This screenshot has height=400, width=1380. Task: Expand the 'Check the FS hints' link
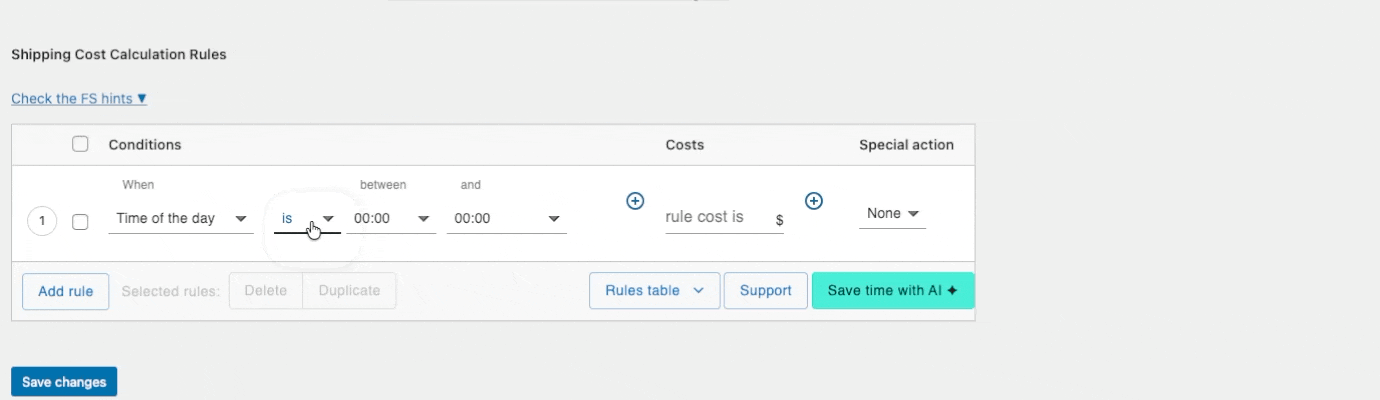click(x=79, y=99)
